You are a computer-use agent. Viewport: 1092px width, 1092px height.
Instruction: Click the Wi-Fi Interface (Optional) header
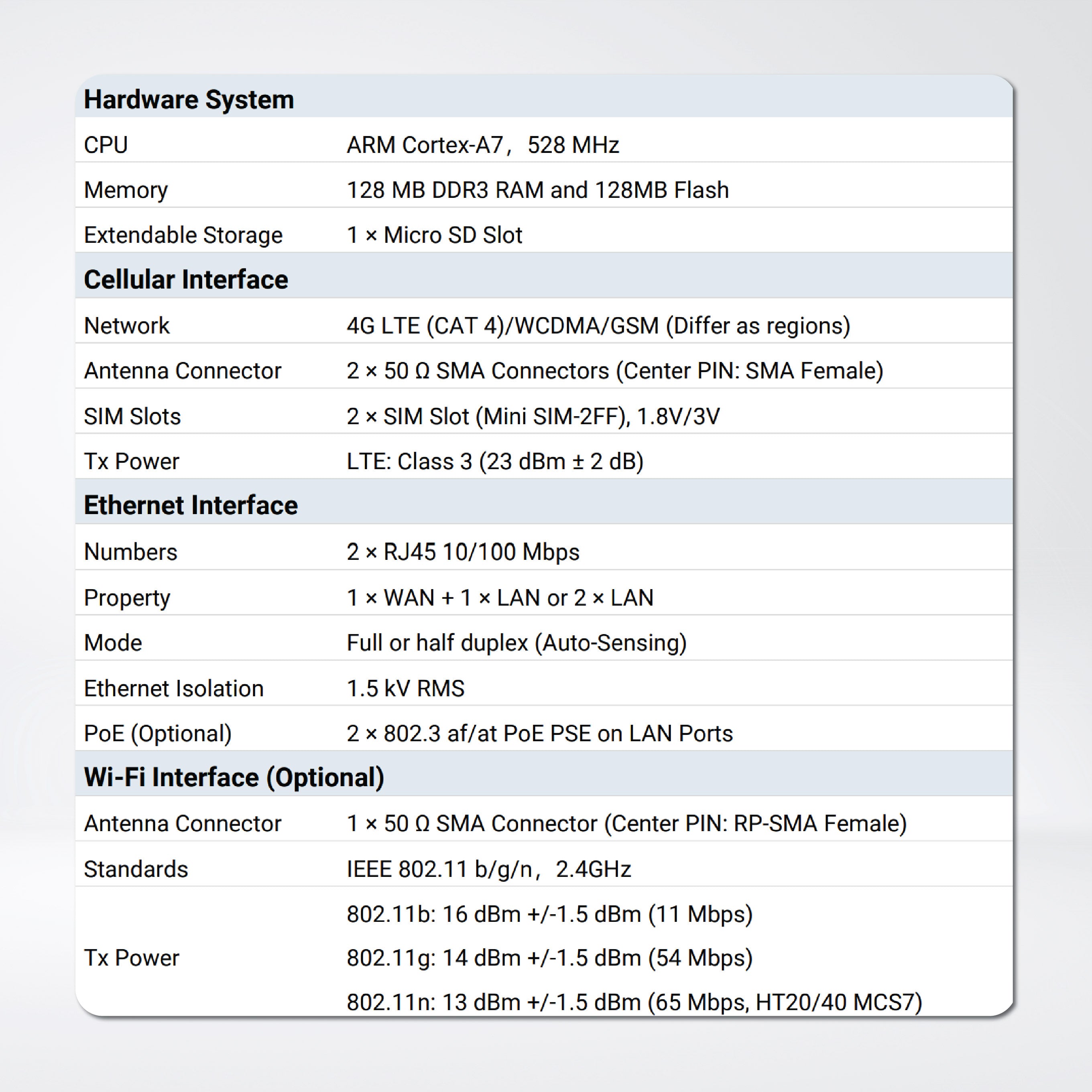[234, 777]
